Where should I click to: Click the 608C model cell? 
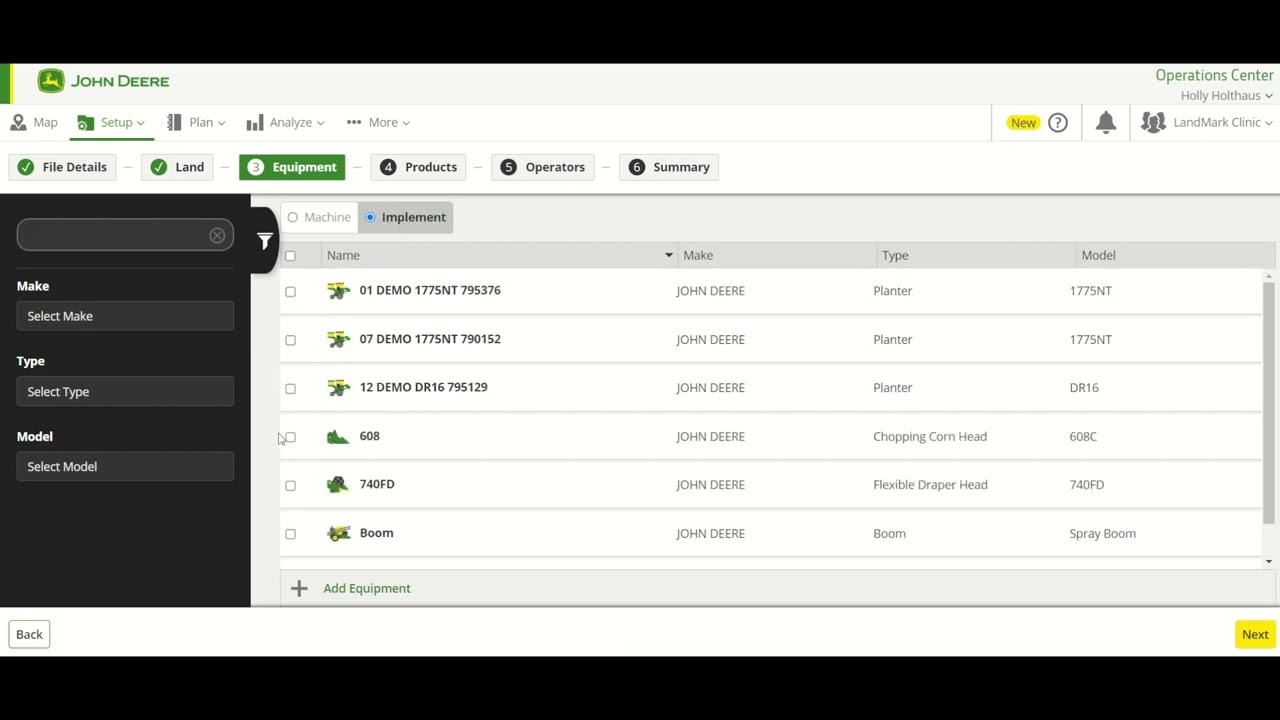click(x=1083, y=436)
